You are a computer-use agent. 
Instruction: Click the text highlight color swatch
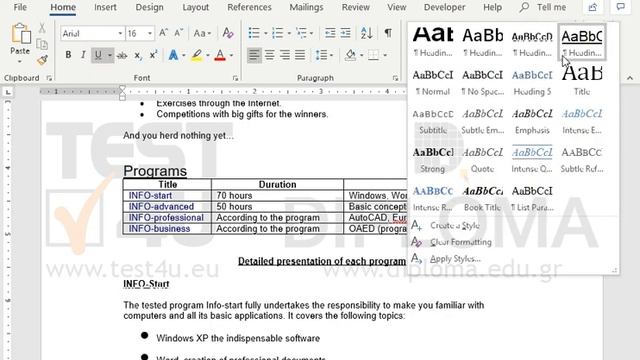pos(197,55)
